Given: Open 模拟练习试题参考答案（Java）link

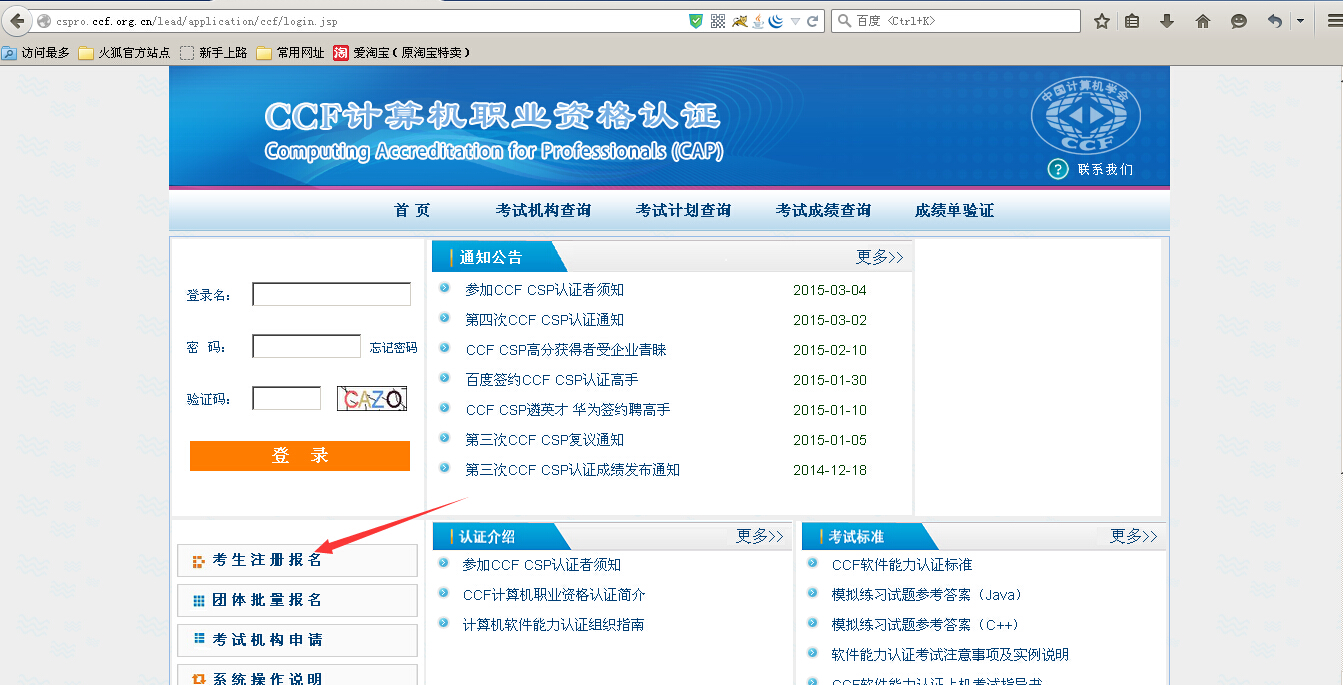Looking at the screenshot, I should (x=927, y=595).
